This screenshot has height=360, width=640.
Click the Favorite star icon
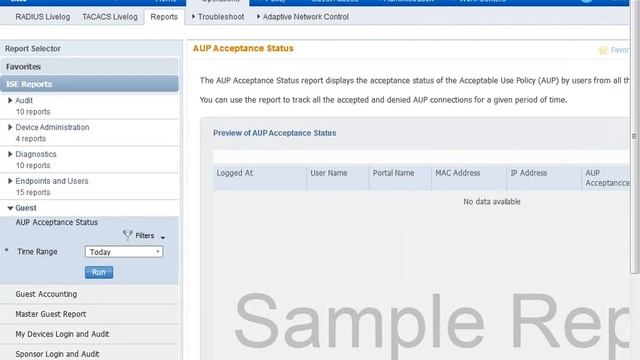tap(603, 50)
